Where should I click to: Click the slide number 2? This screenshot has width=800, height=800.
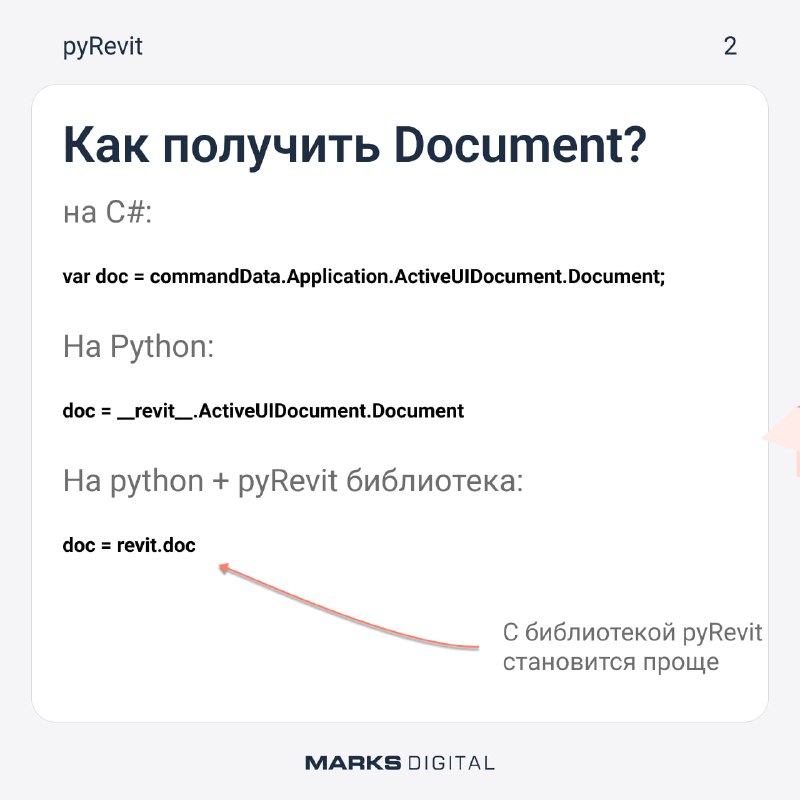[x=730, y=46]
